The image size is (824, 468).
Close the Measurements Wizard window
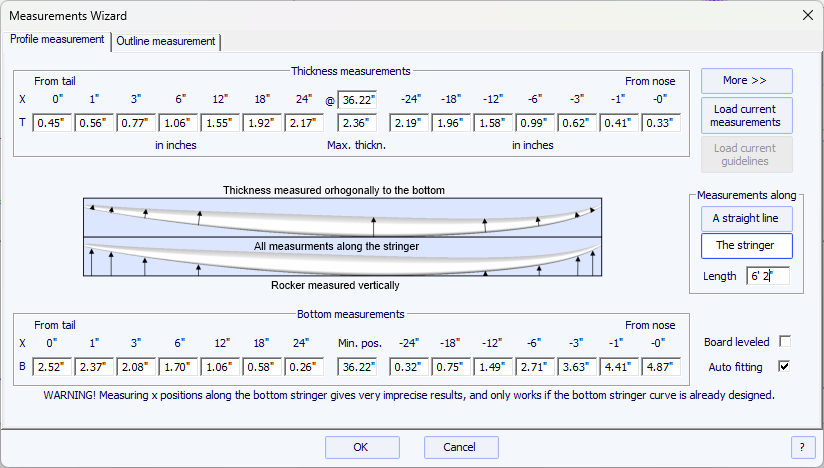[x=807, y=15]
